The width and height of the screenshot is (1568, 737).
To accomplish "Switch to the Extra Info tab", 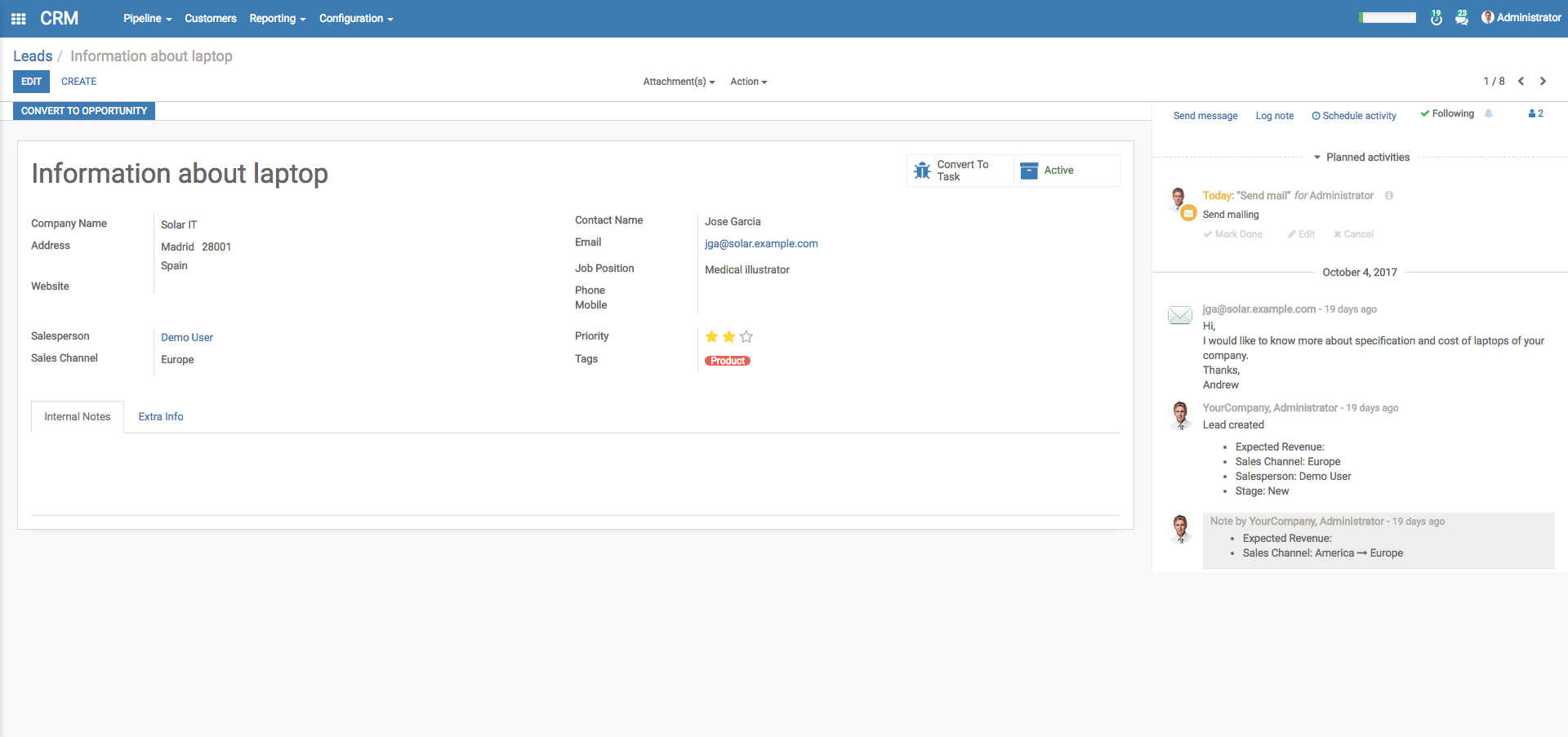I will [x=161, y=417].
